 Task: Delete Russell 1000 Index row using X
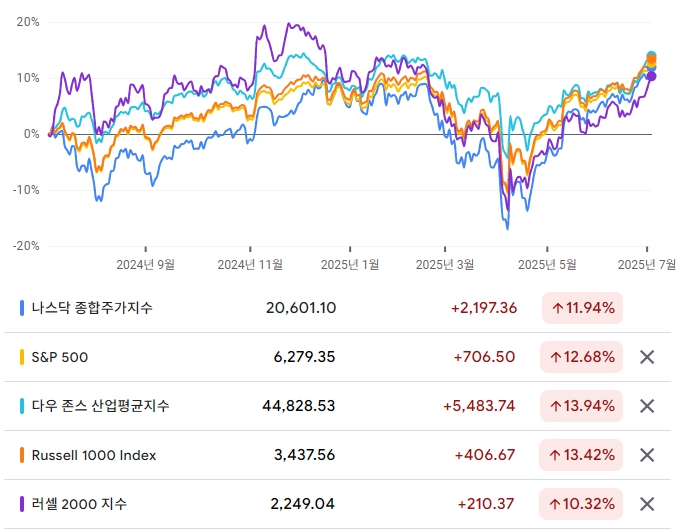(x=647, y=455)
